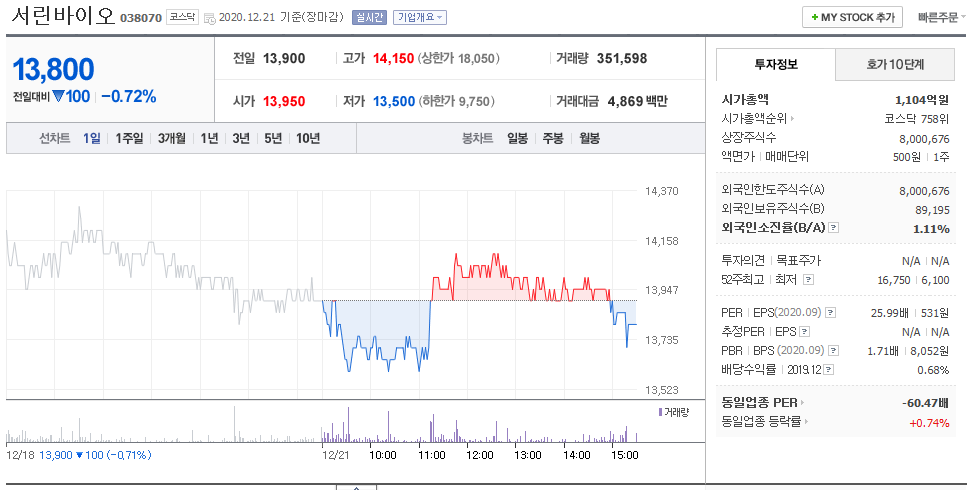Open the 동일업종 등락률 link

pyautogui.click(x=762, y=422)
